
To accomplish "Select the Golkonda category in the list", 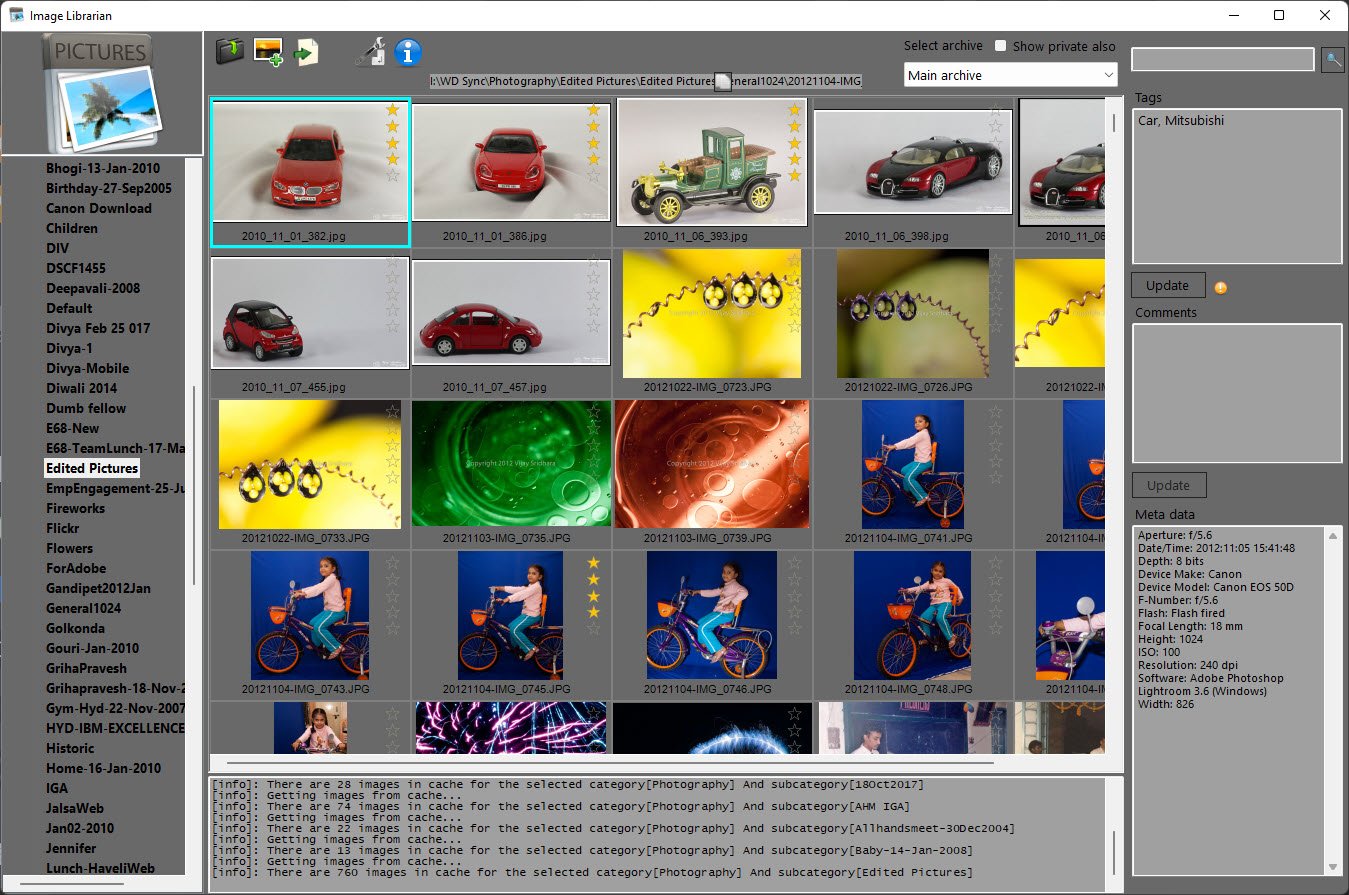I will pos(75,628).
